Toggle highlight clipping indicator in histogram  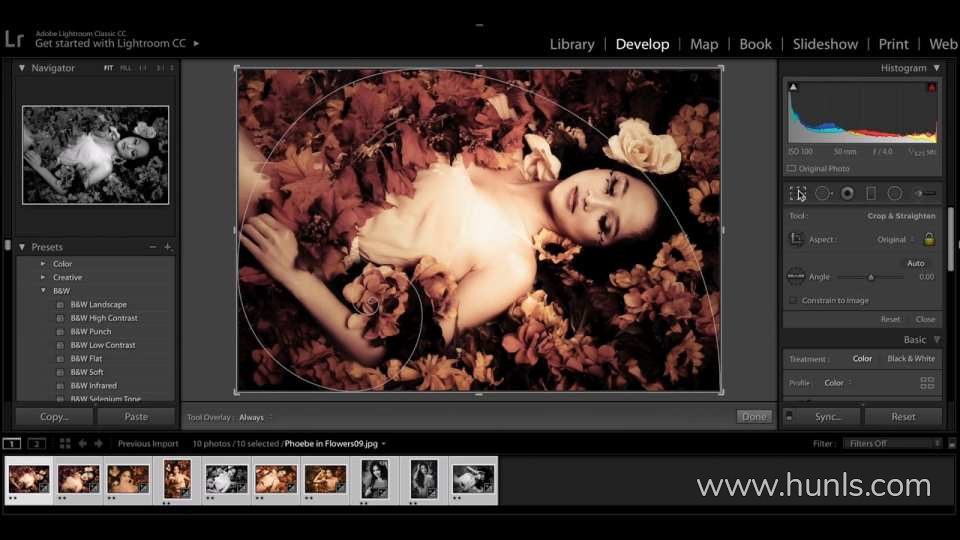(x=932, y=88)
